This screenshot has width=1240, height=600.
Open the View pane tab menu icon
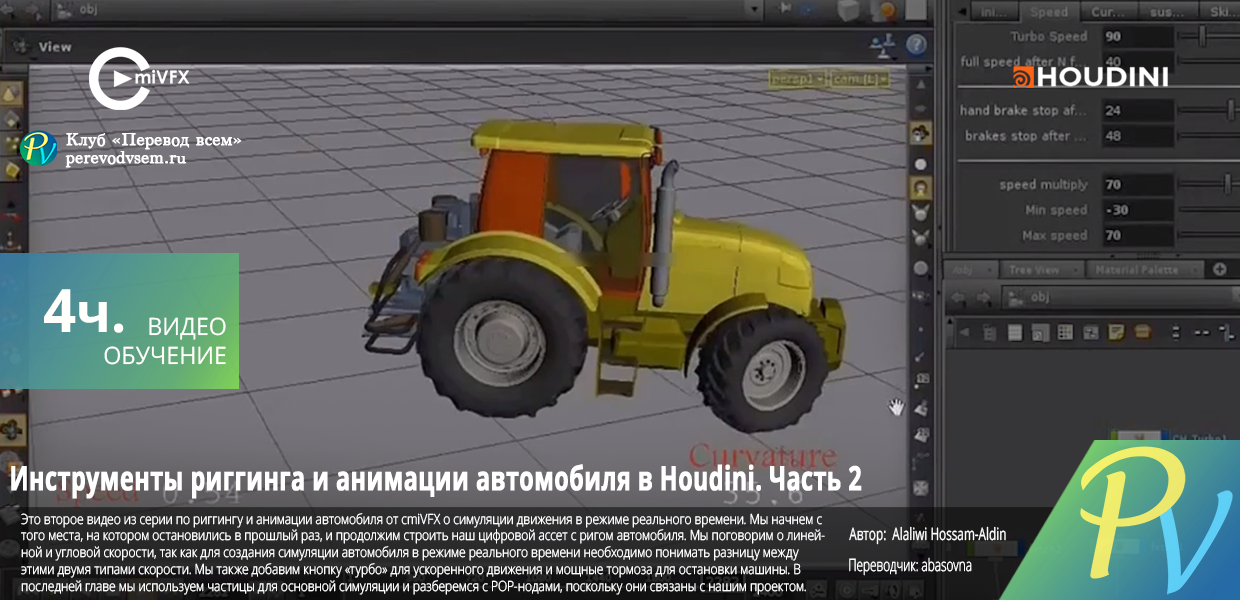click(x=20, y=46)
